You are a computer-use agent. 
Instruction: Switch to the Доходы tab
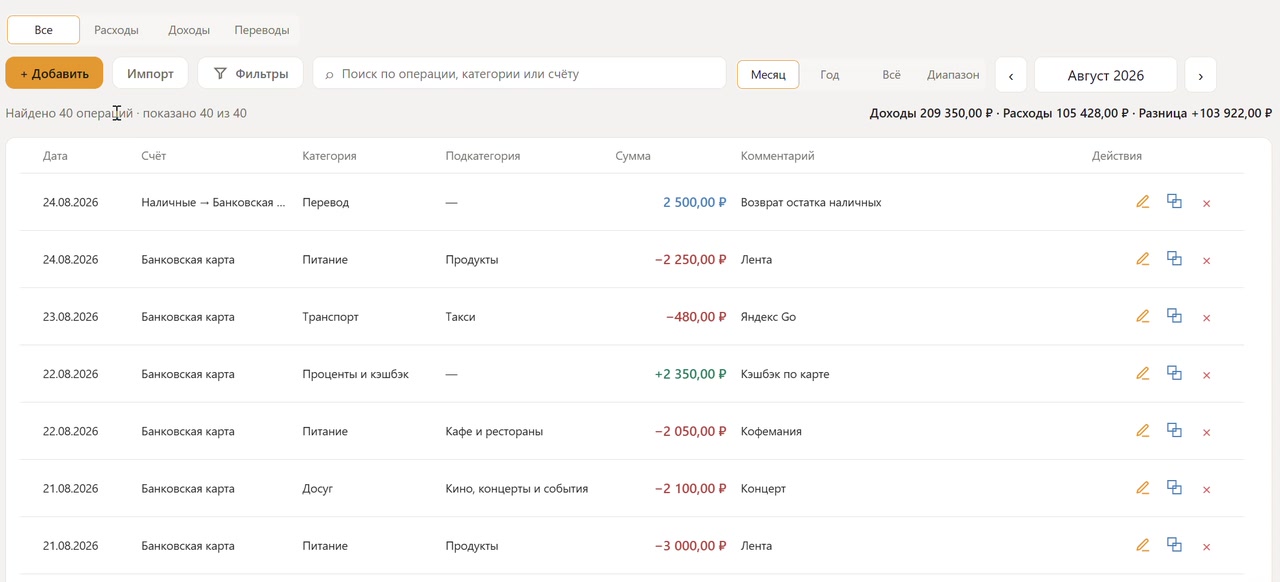click(x=189, y=30)
